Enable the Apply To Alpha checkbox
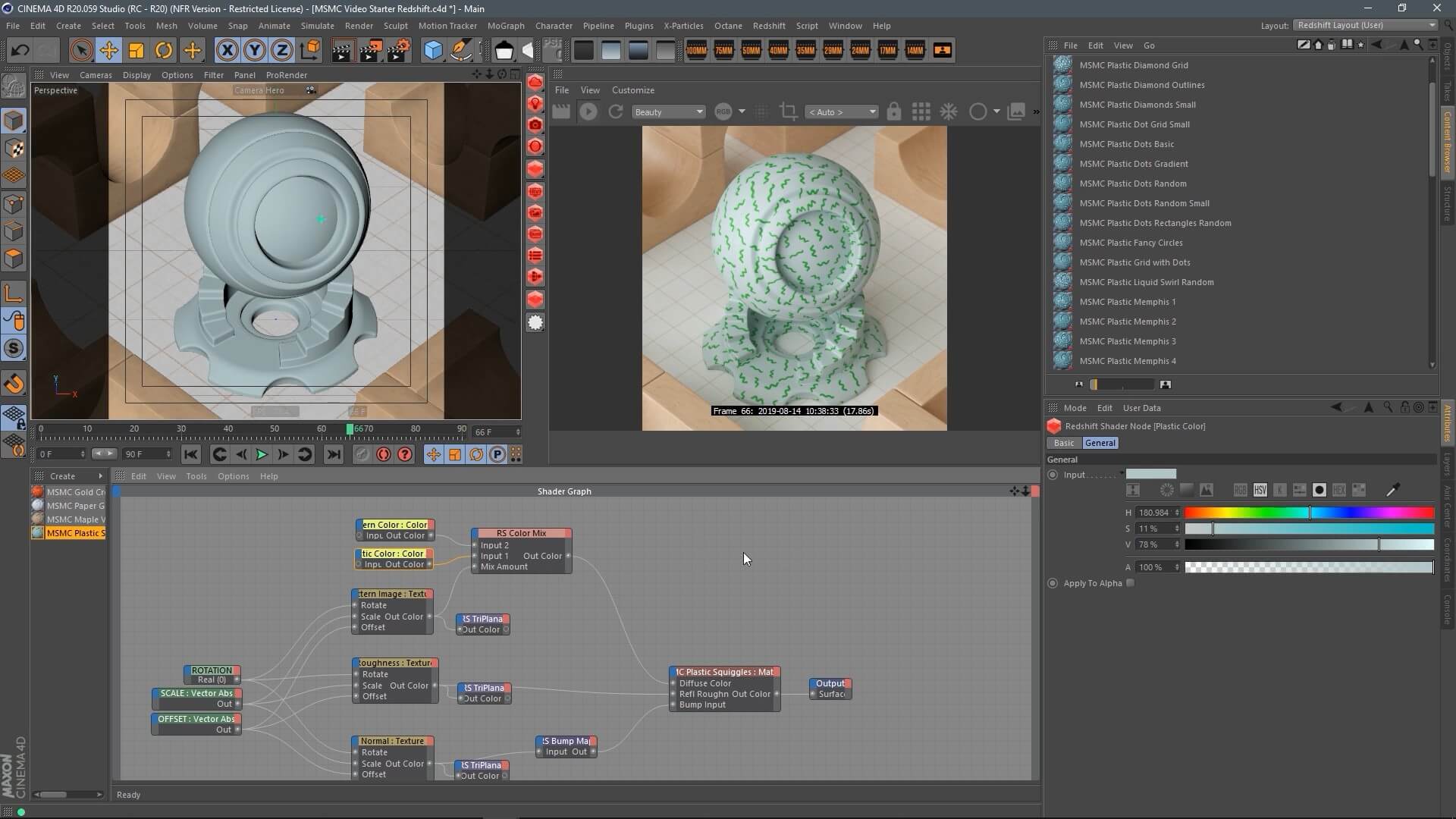Viewport: 1456px width, 819px height. coord(1131,583)
